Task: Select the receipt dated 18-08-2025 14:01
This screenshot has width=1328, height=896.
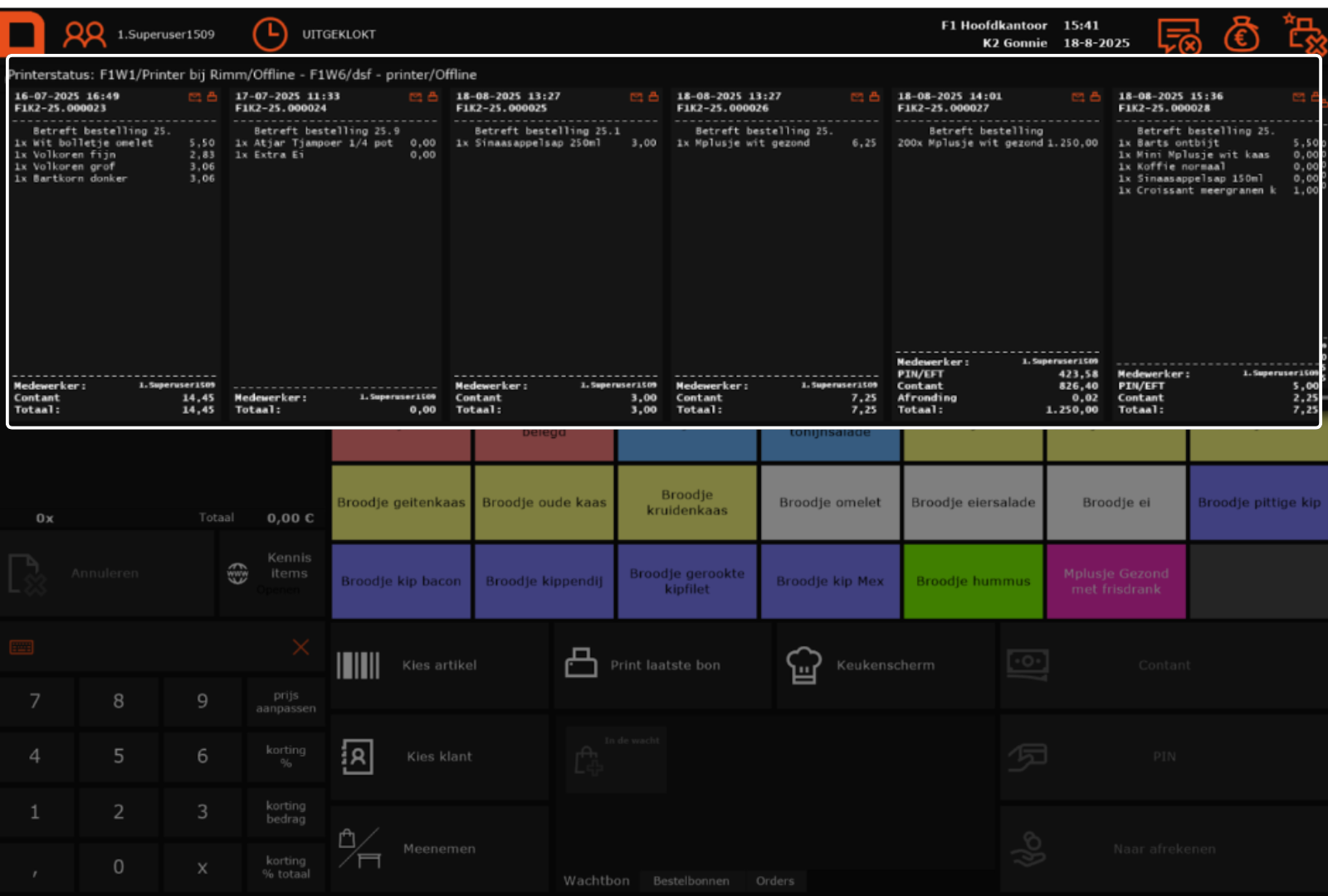Action: tap(997, 249)
